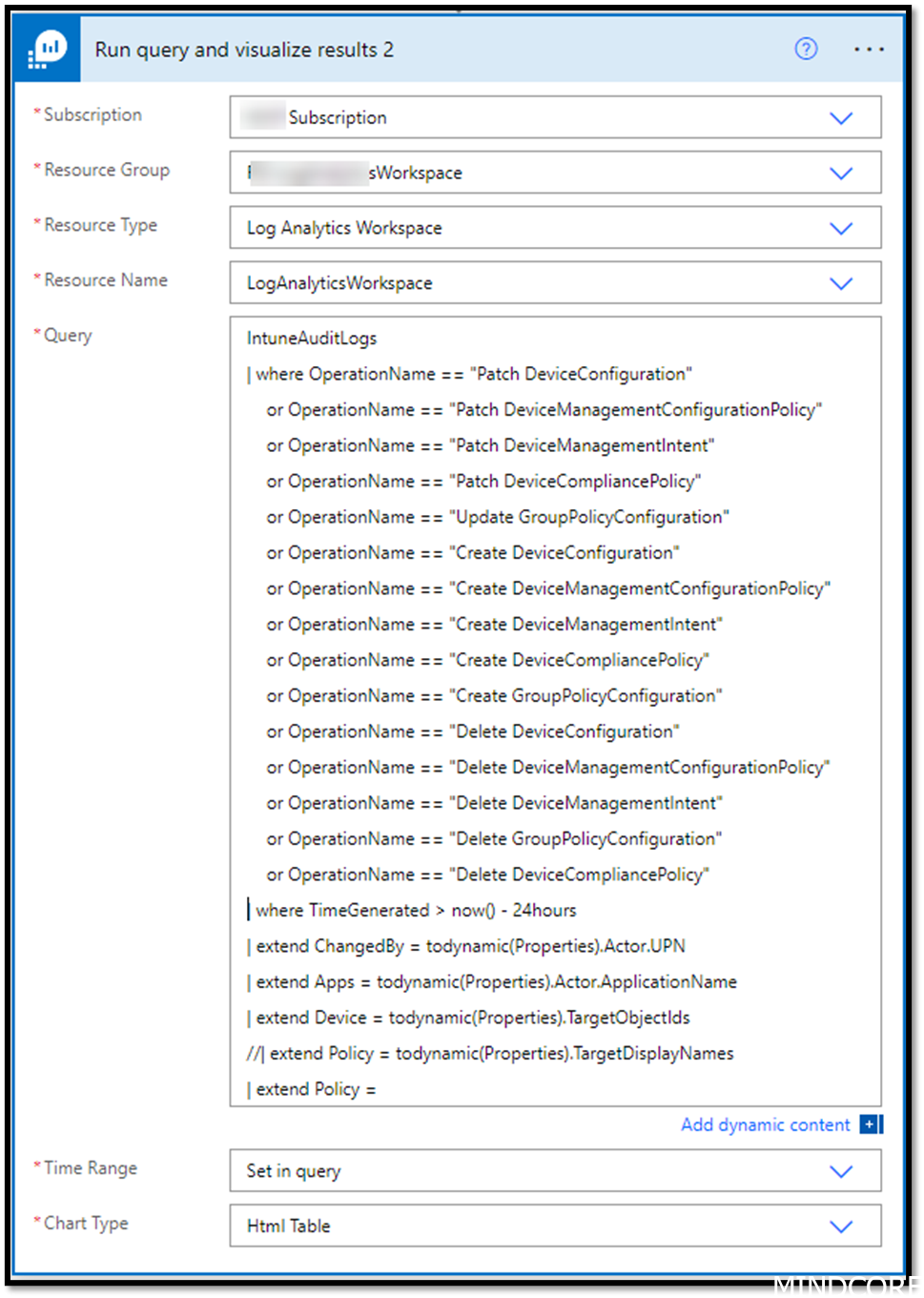Click the Add dynamic content link
Viewport: 924px width, 1298px height.
(x=765, y=1124)
